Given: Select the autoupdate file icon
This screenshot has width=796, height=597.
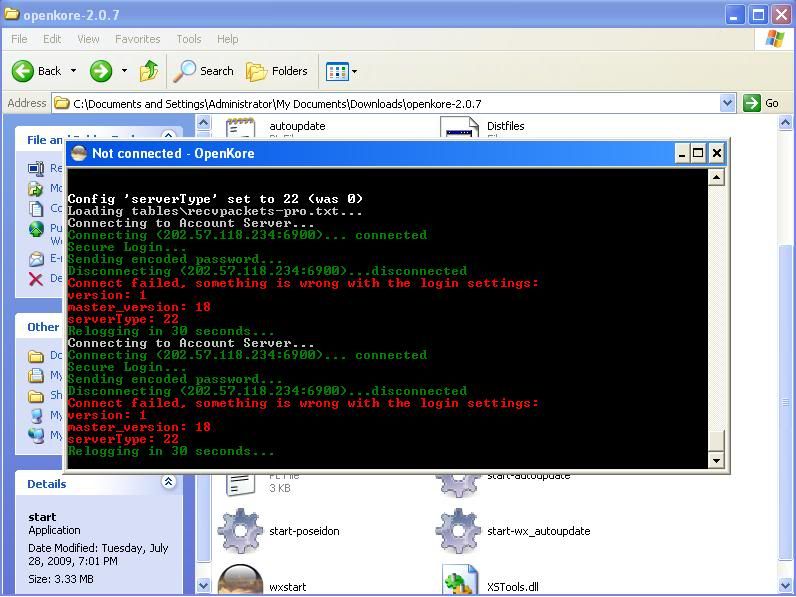Looking at the screenshot, I should pyautogui.click(x=240, y=127).
